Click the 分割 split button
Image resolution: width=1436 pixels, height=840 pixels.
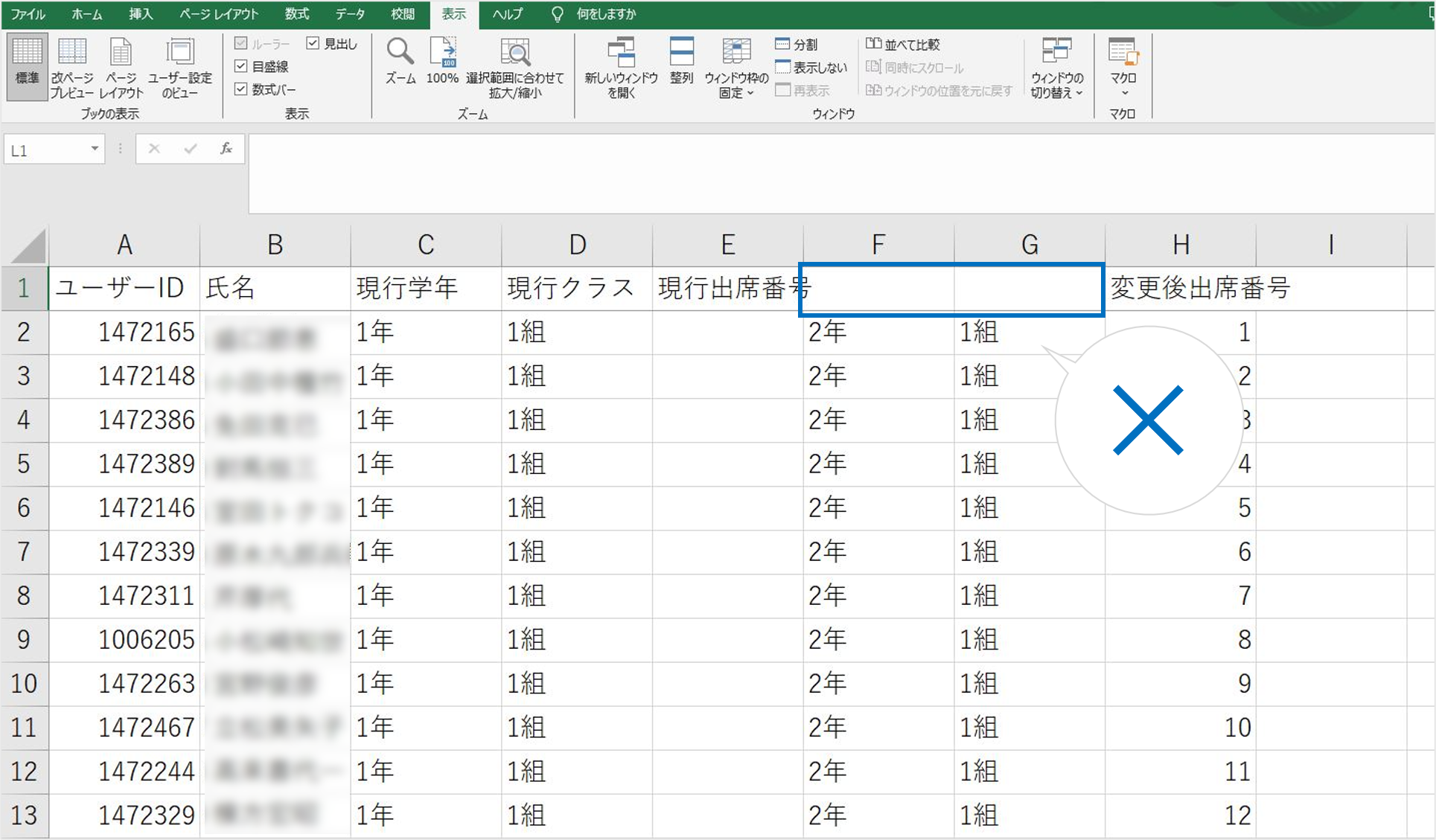coord(797,45)
